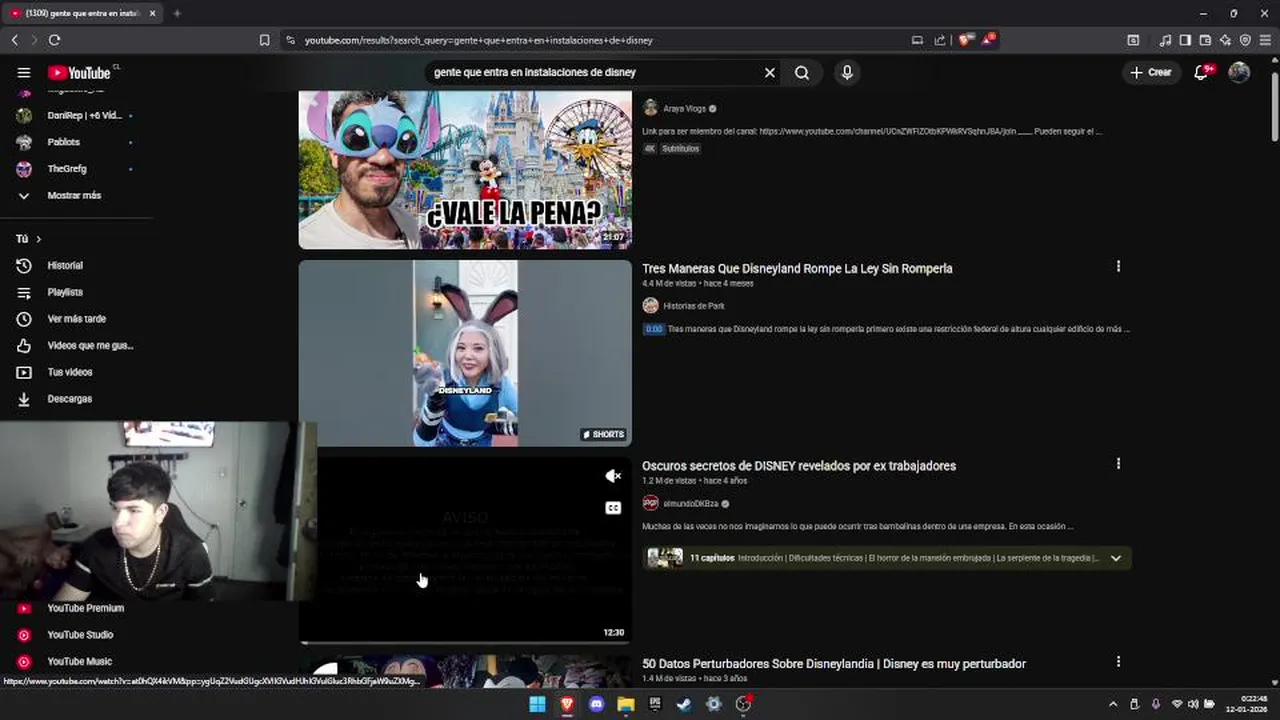Open the browser playlist music-note icon
This screenshot has width=1280, height=720.
1165,40
